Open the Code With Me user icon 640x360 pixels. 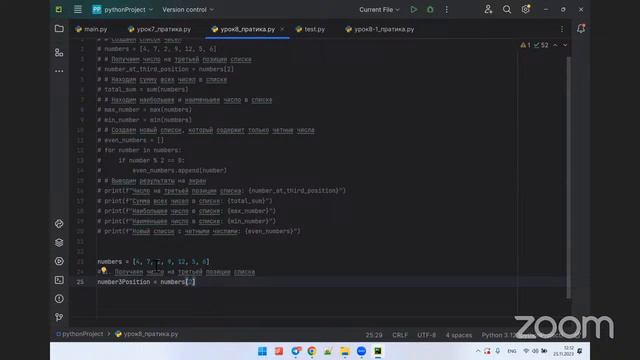point(488,9)
